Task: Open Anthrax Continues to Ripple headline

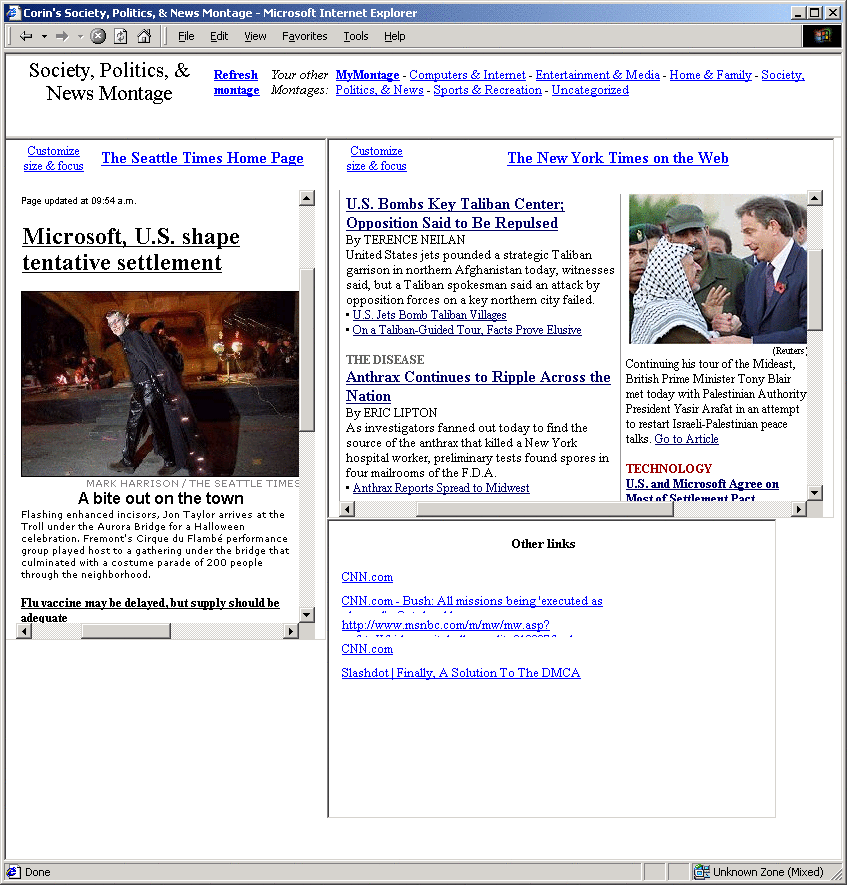Action: point(478,386)
